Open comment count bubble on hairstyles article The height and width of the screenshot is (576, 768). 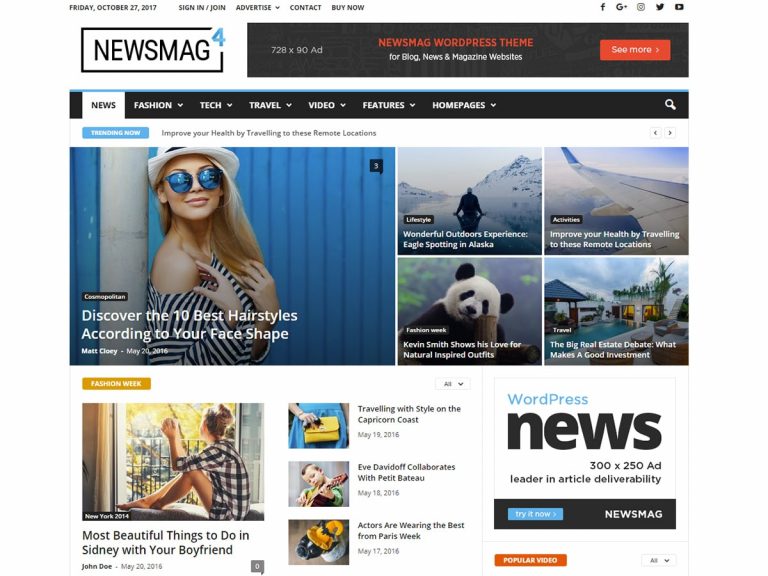[x=376, y=166]
